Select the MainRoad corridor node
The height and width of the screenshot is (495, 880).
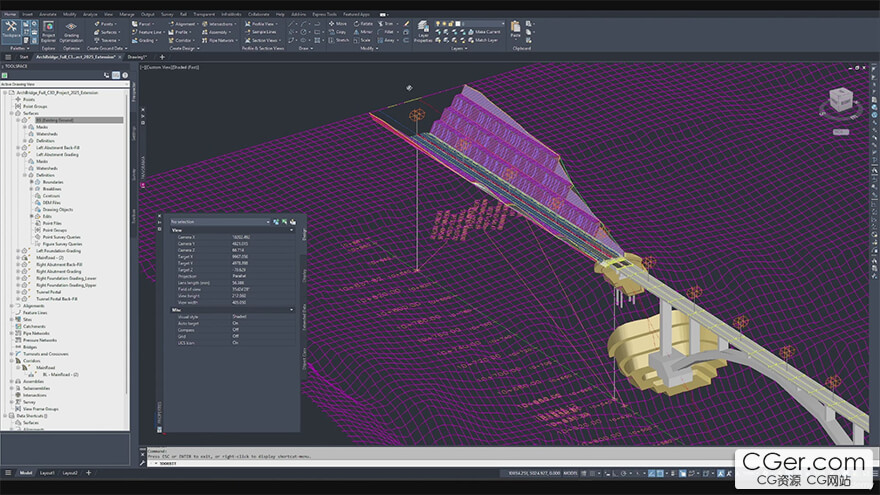click(x=46, y=368)
